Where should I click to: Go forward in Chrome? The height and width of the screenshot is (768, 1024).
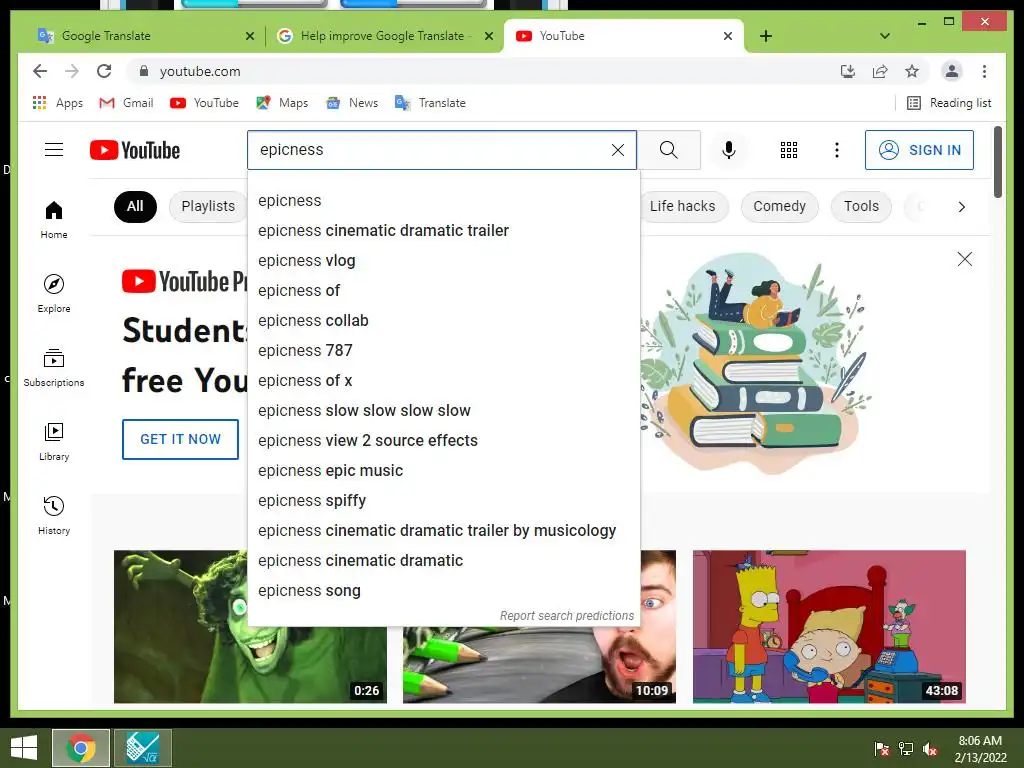pos(72,71)
